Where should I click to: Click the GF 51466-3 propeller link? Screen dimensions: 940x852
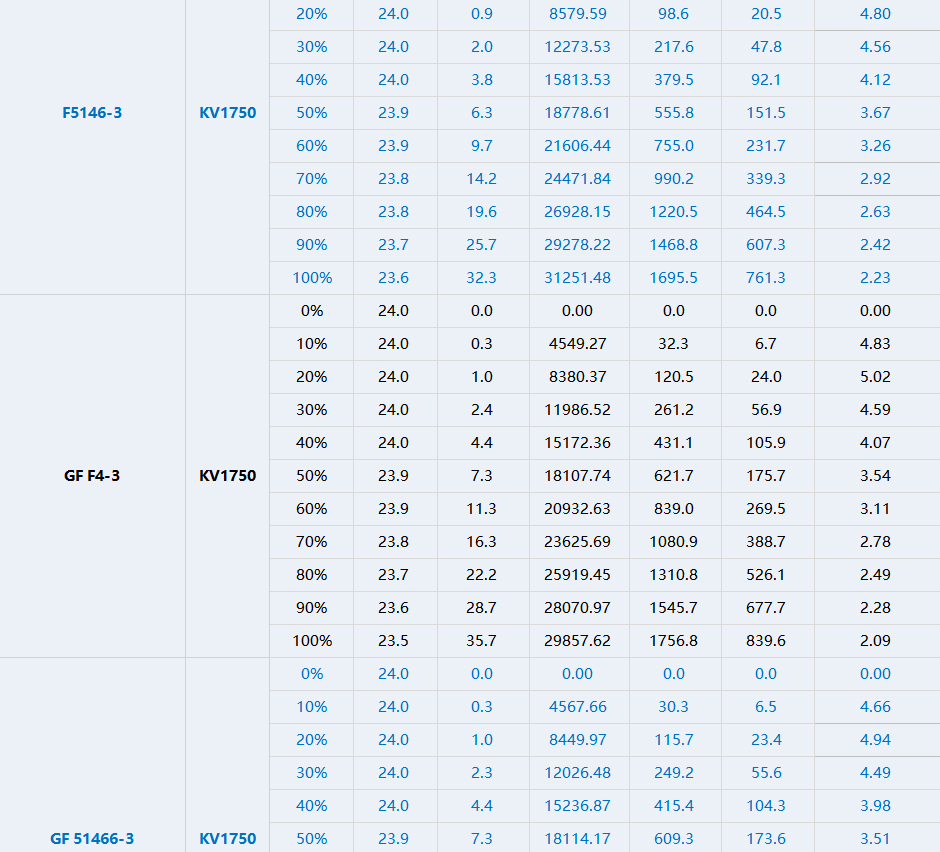coord(92,839)
